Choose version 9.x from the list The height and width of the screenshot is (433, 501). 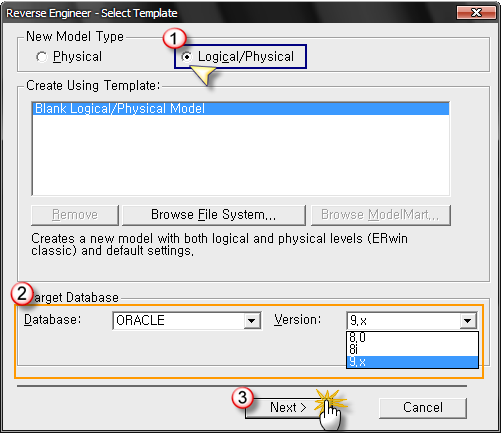pyautogui.click(x=412, y=362)
